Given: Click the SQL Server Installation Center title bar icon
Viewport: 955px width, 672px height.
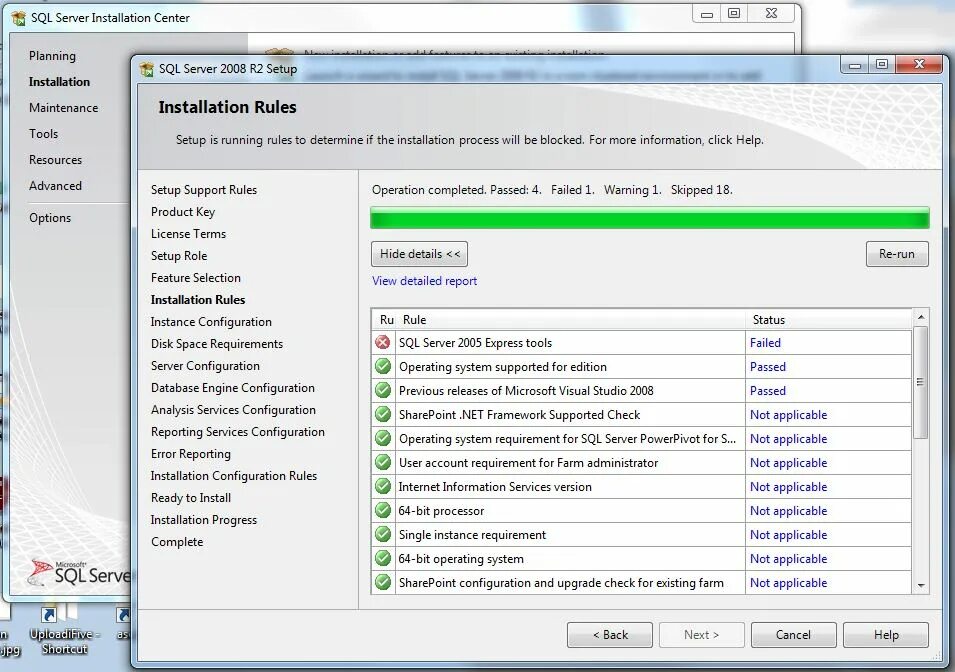Looking at the screenshot, I should pos(19,18).
